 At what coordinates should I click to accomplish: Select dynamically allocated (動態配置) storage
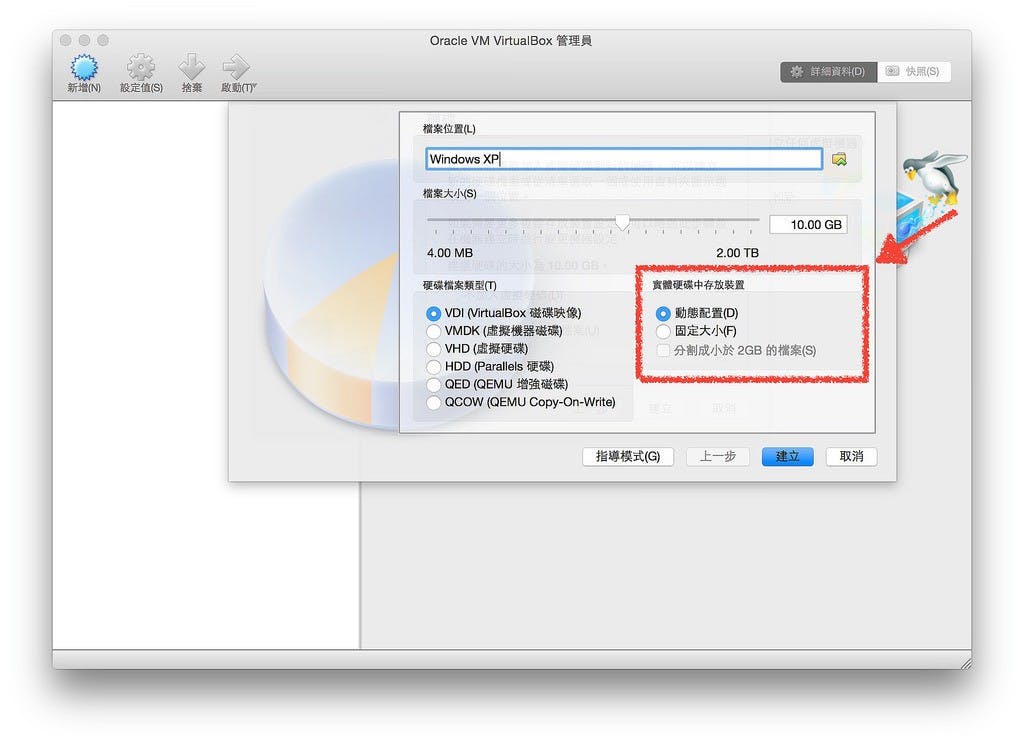tap(663, 314)
